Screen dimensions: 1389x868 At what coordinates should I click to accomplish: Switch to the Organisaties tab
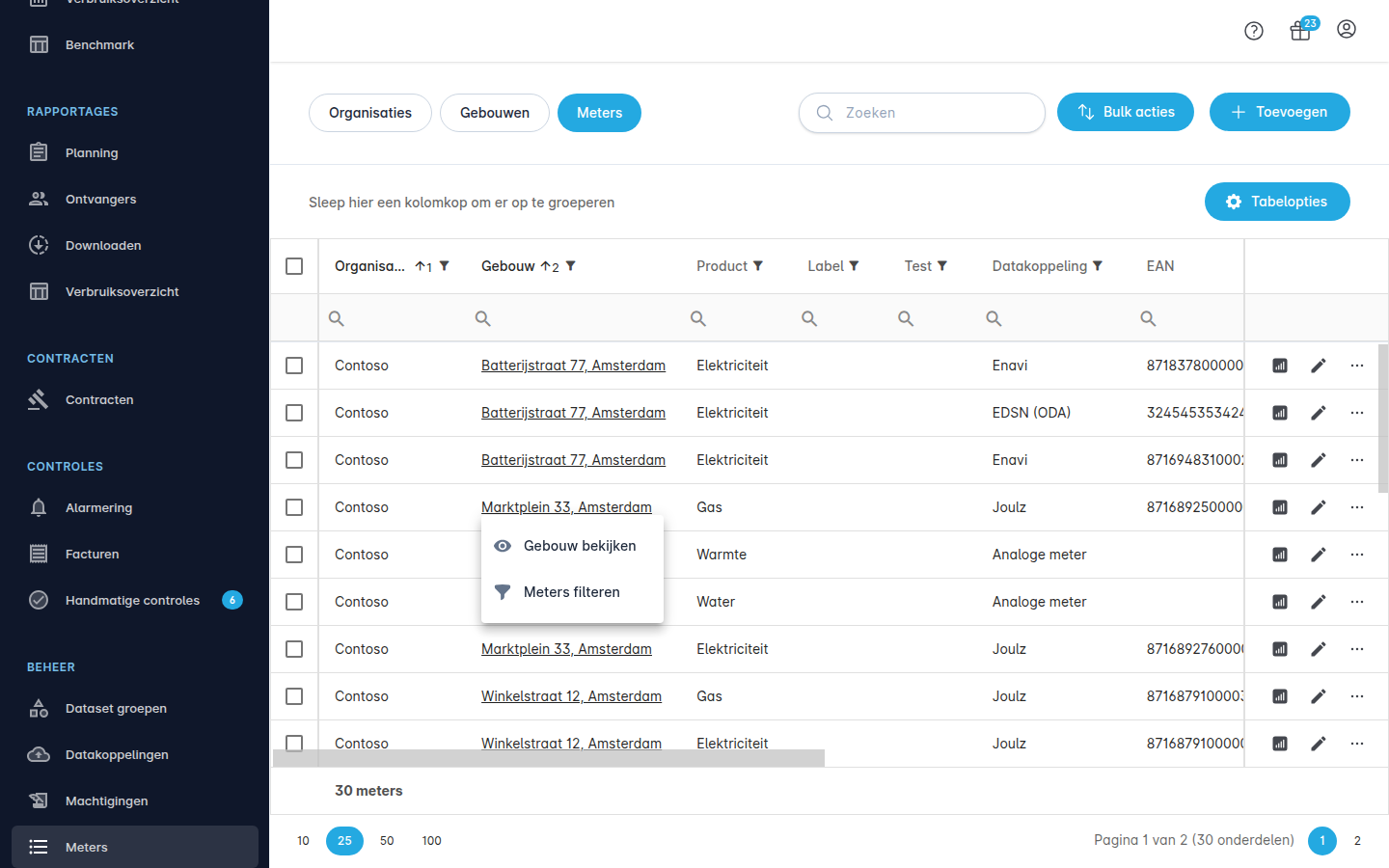click(x=370, y=113)
